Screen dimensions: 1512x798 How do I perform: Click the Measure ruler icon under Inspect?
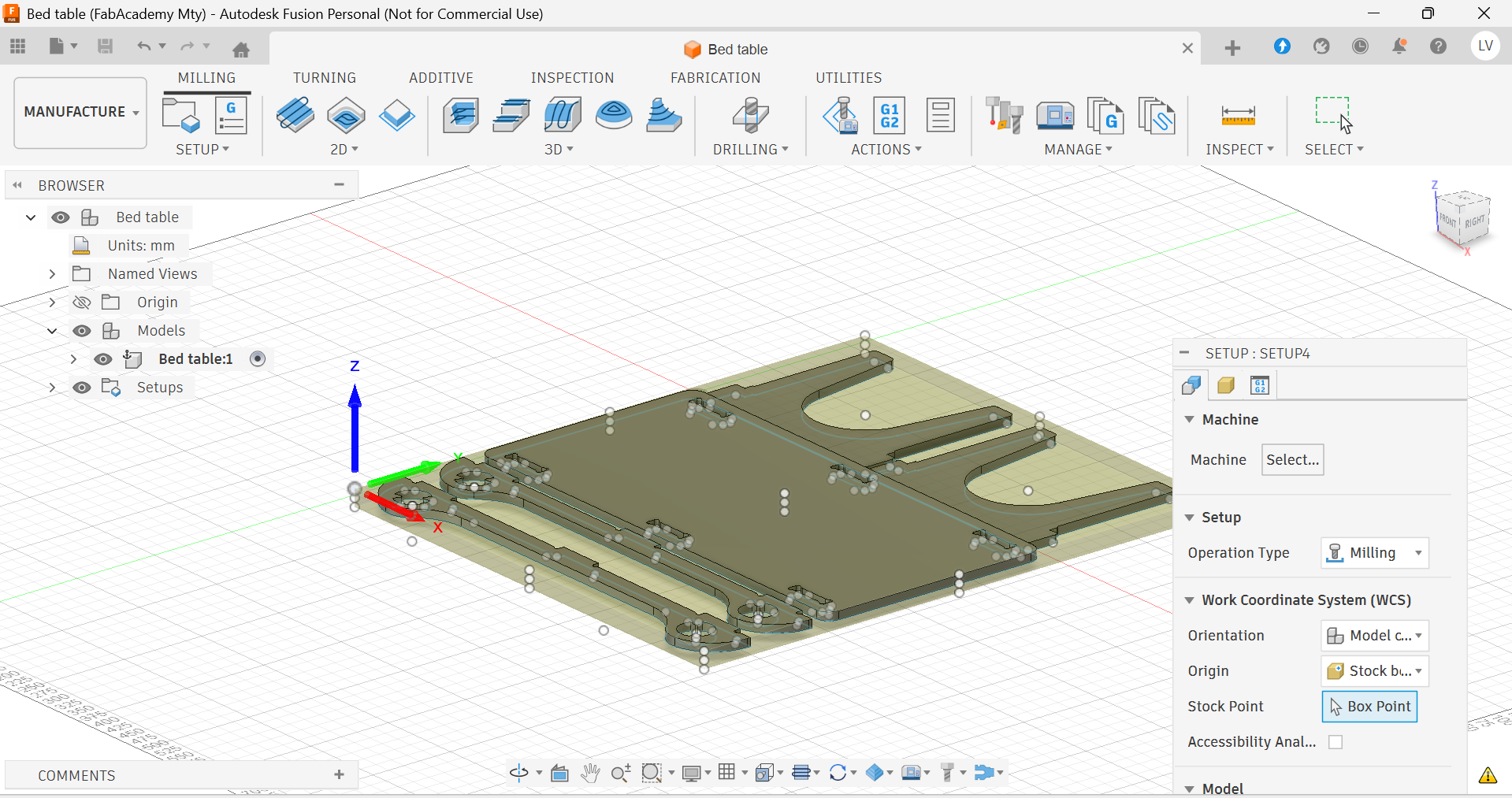(1238, 116)
